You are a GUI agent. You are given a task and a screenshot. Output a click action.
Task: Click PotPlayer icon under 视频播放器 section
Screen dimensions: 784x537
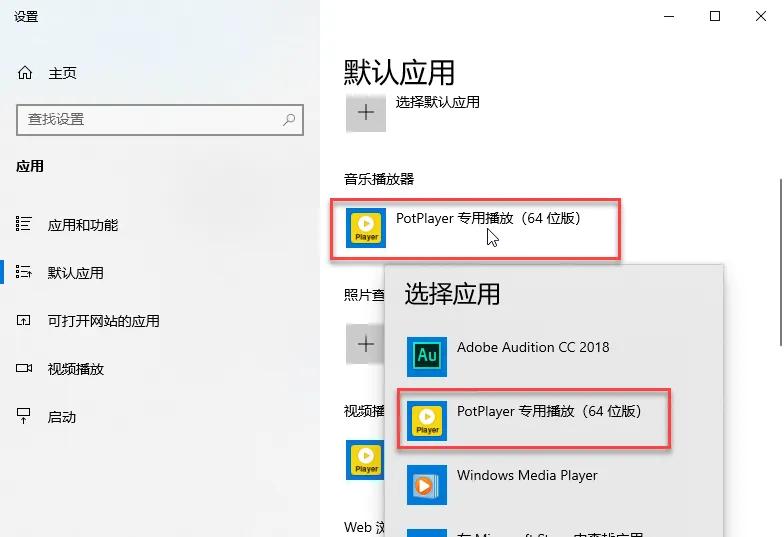[x=365, y=460]
